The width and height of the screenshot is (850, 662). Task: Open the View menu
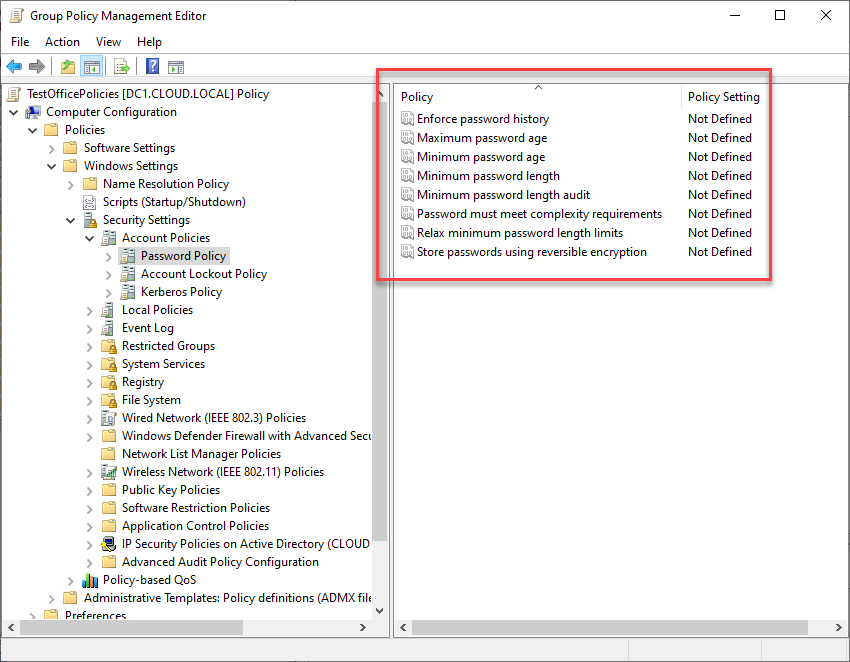(108, 42)
